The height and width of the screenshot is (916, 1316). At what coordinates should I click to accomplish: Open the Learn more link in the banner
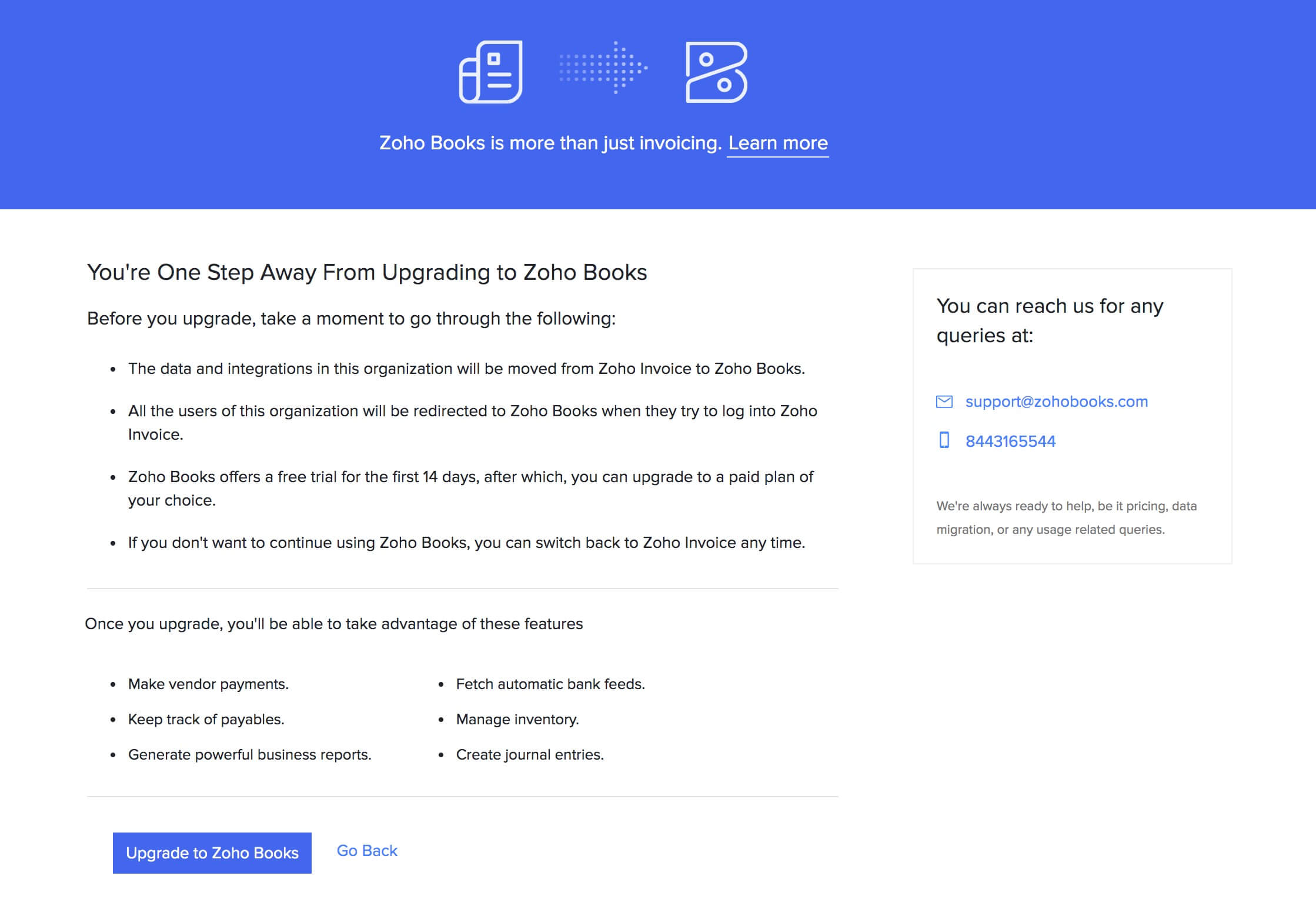pyautogui.click(x=777, y=143)
